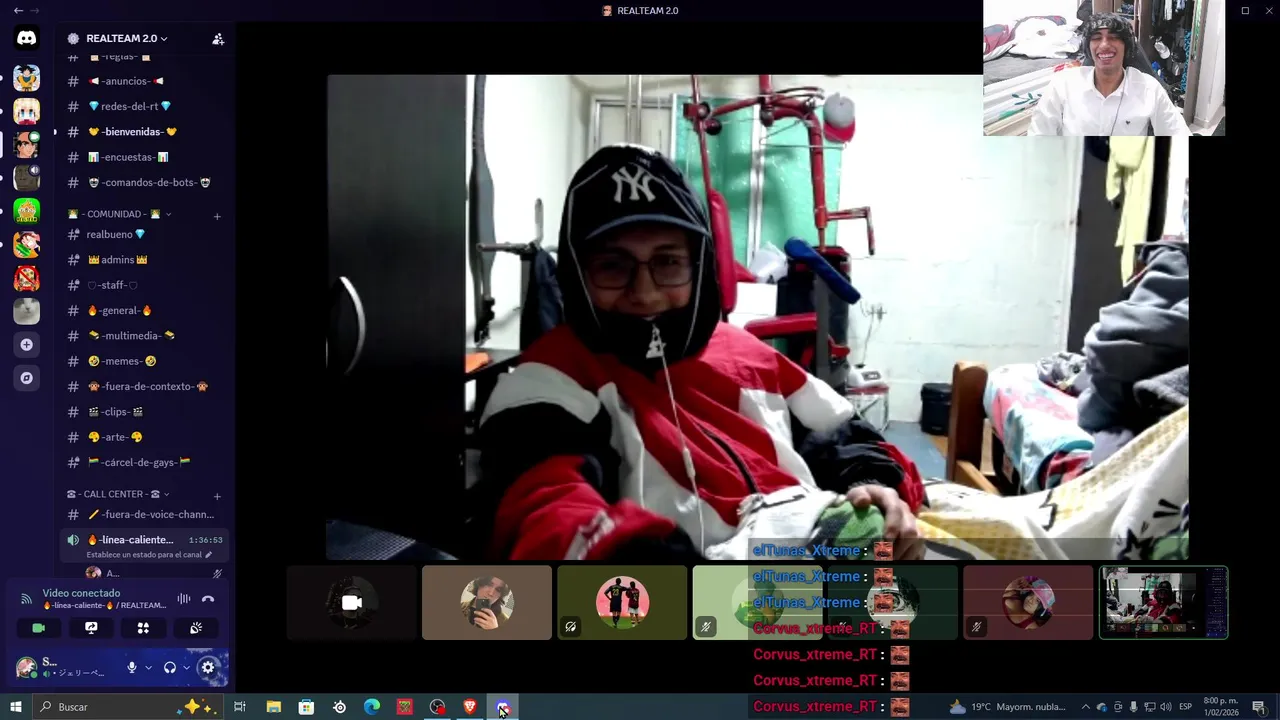Screen dimensions: 1280x720
Task: Collapse the CALL CENTER category
Action: coord(118,494)
